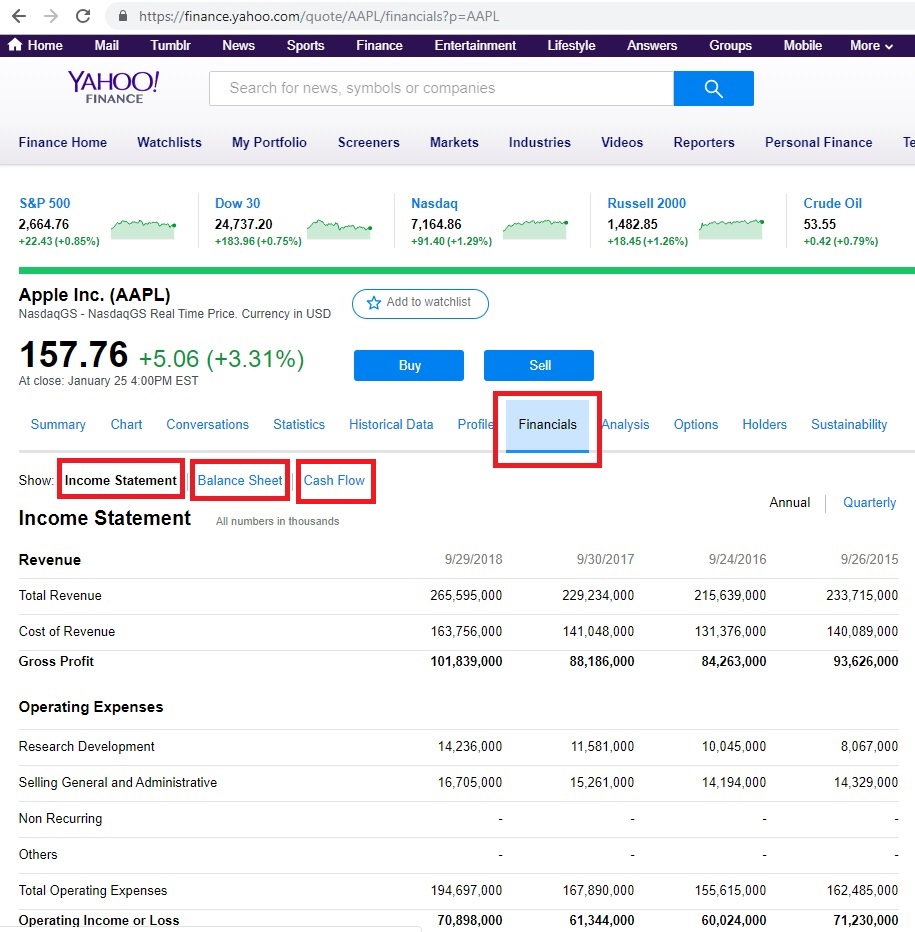Viewport: 915px width, 932px height.
Task: Switch to the Historical Data tab
Action: click(x=391, y=424)
